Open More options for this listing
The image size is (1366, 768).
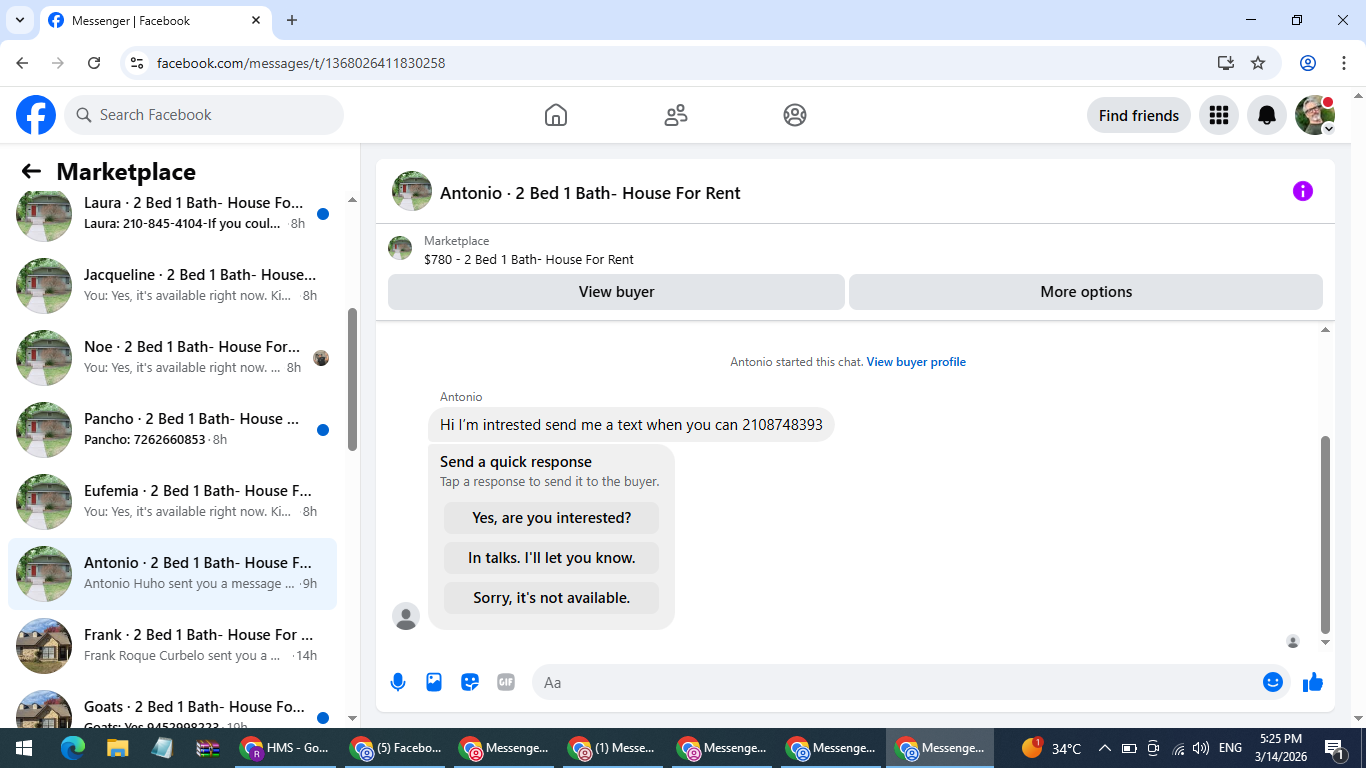point(1086,292)
